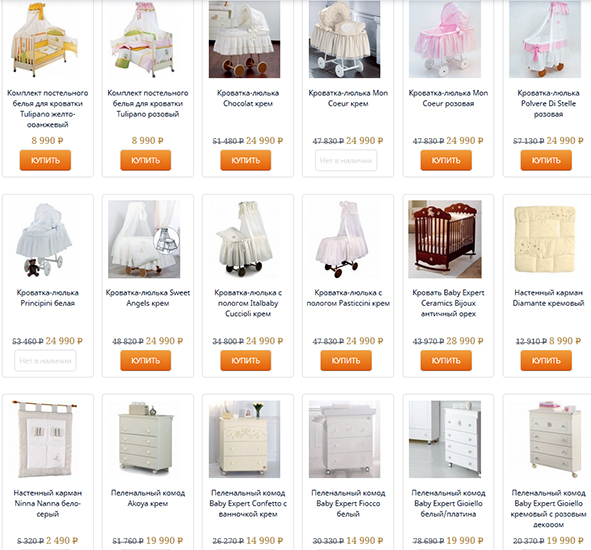591x550 pixels.
Task: Open Akoya cream changing dresser link
Action: pos(148,498)
